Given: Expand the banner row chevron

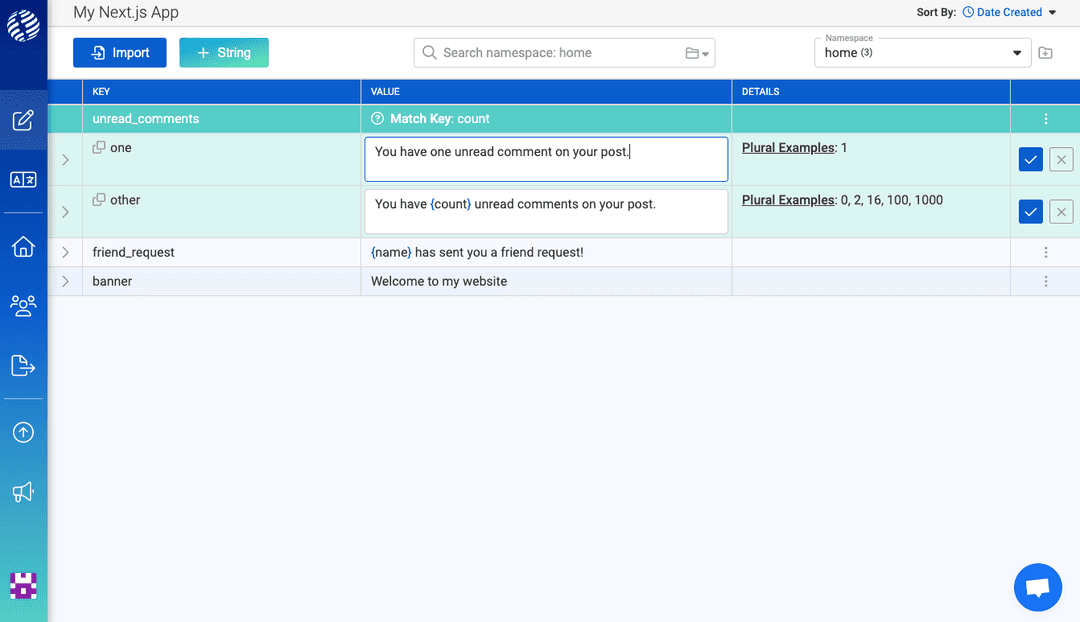Looking at the screenshot, I should tap(65, 282).
